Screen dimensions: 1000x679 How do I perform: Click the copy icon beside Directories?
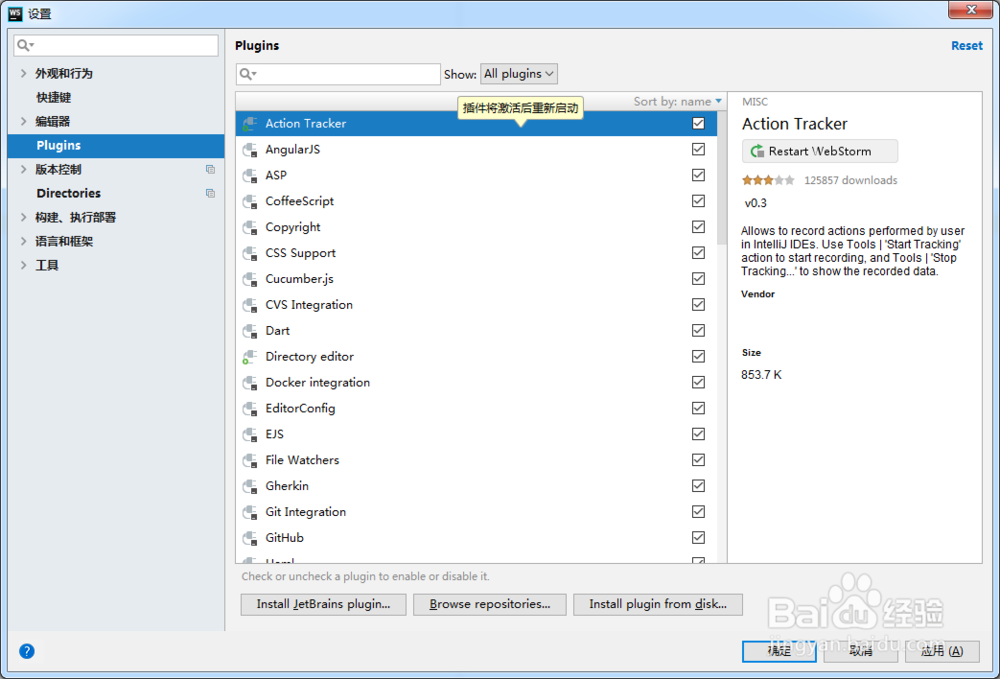click(x=210, y=193)
